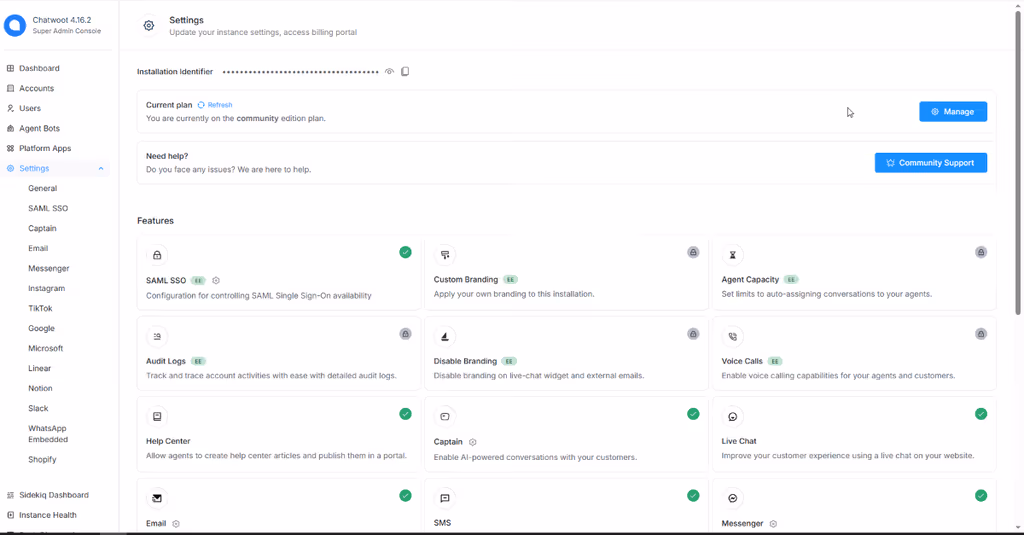Open the Email feature gear settings

(176, 524)
